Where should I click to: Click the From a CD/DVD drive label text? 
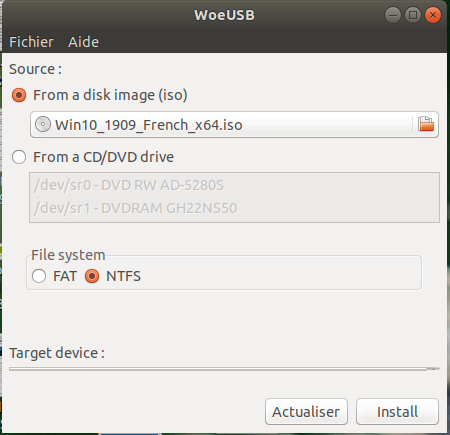point(103,157)
